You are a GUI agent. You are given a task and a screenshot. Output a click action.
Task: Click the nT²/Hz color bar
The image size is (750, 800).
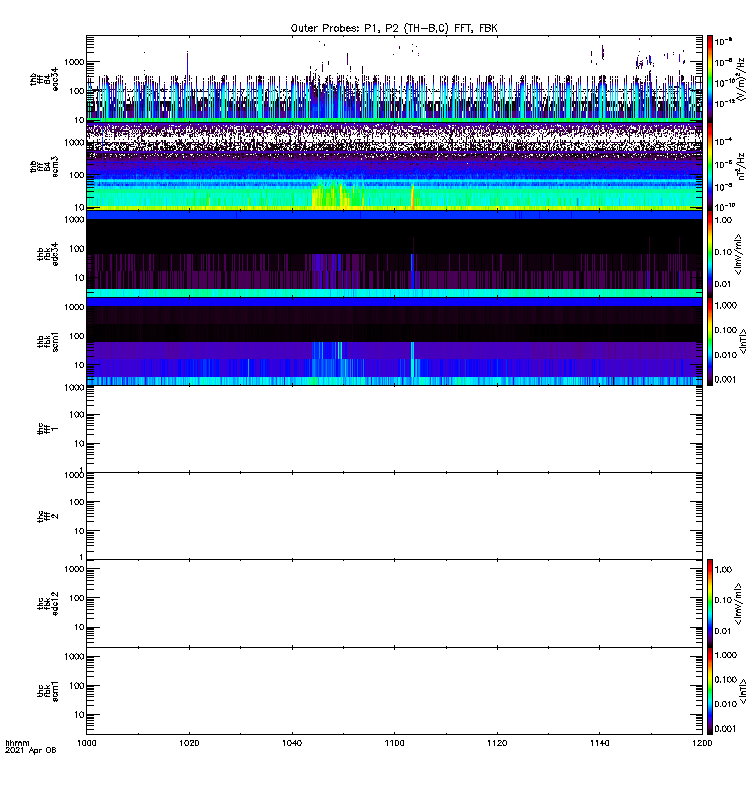point(710,166)
